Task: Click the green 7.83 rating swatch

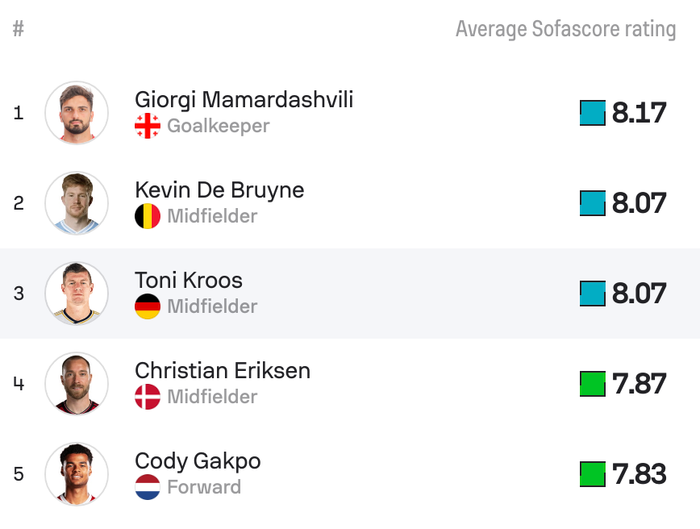Action: (x=593, y=473)
